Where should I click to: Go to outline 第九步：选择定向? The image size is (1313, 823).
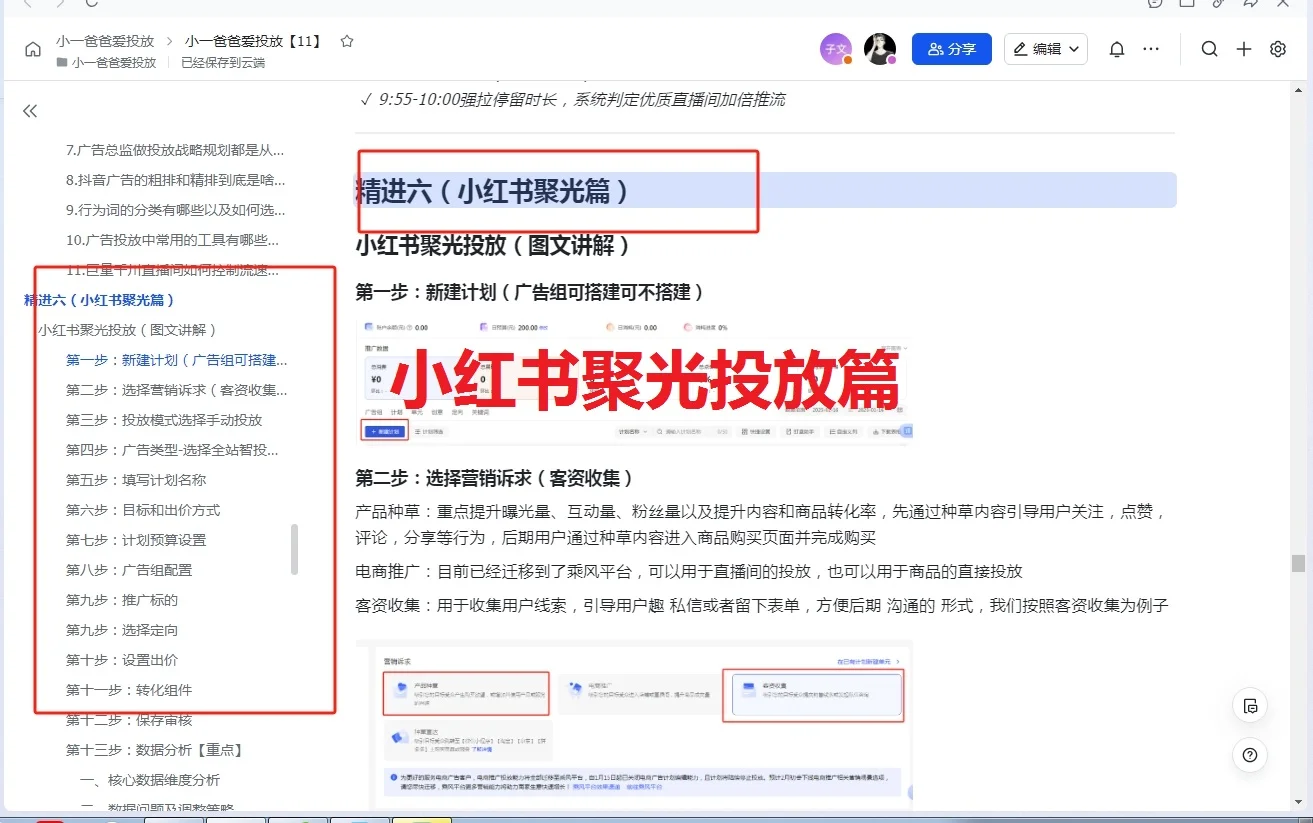[x=122, y=630]
